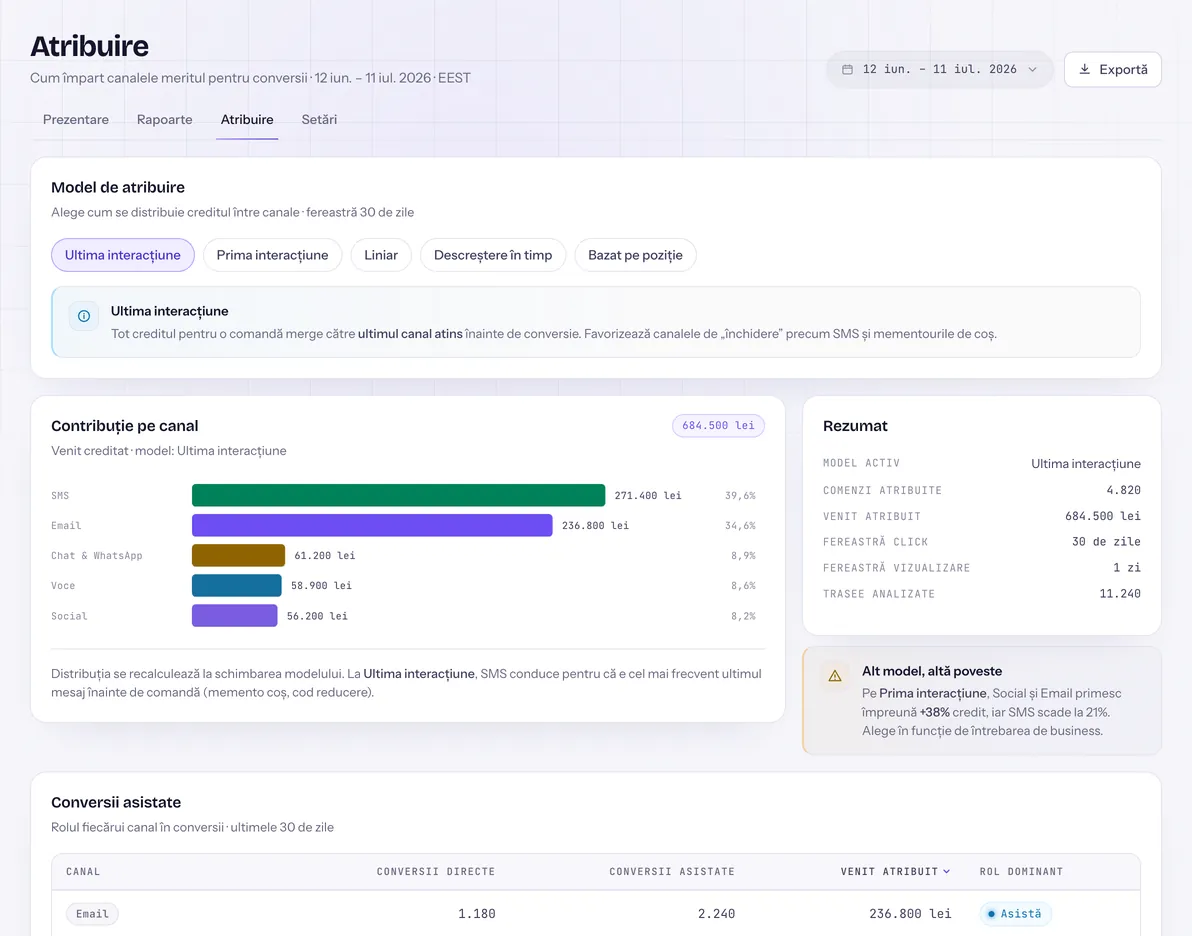Click the Email channel tag in table

(92, 914)
